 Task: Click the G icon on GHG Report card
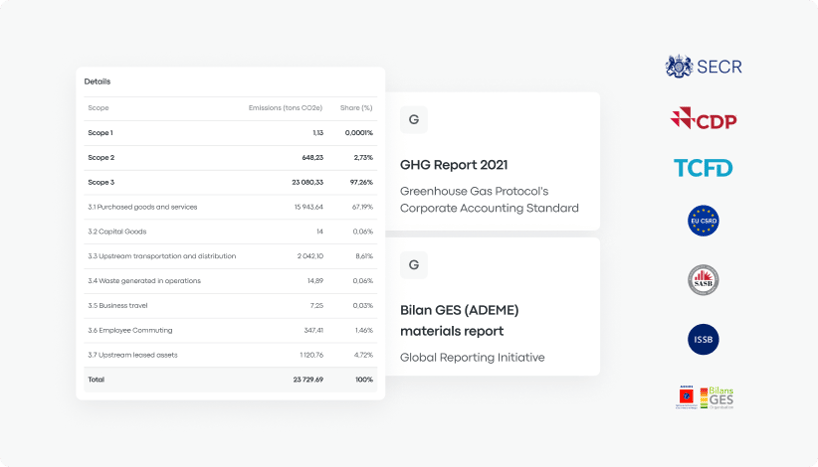coord(414,119)
